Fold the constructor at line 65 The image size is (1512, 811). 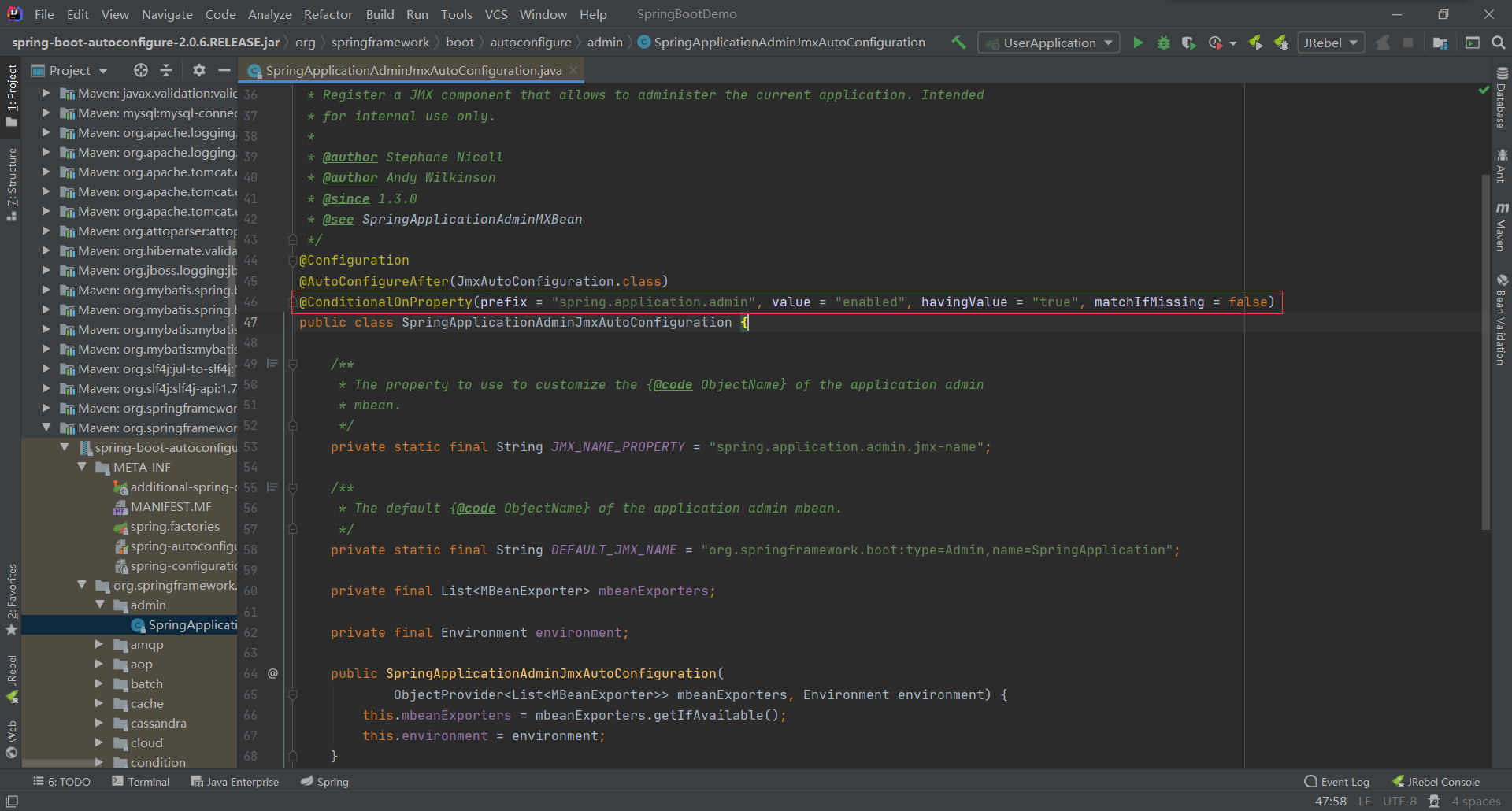(x=292, y=694)
